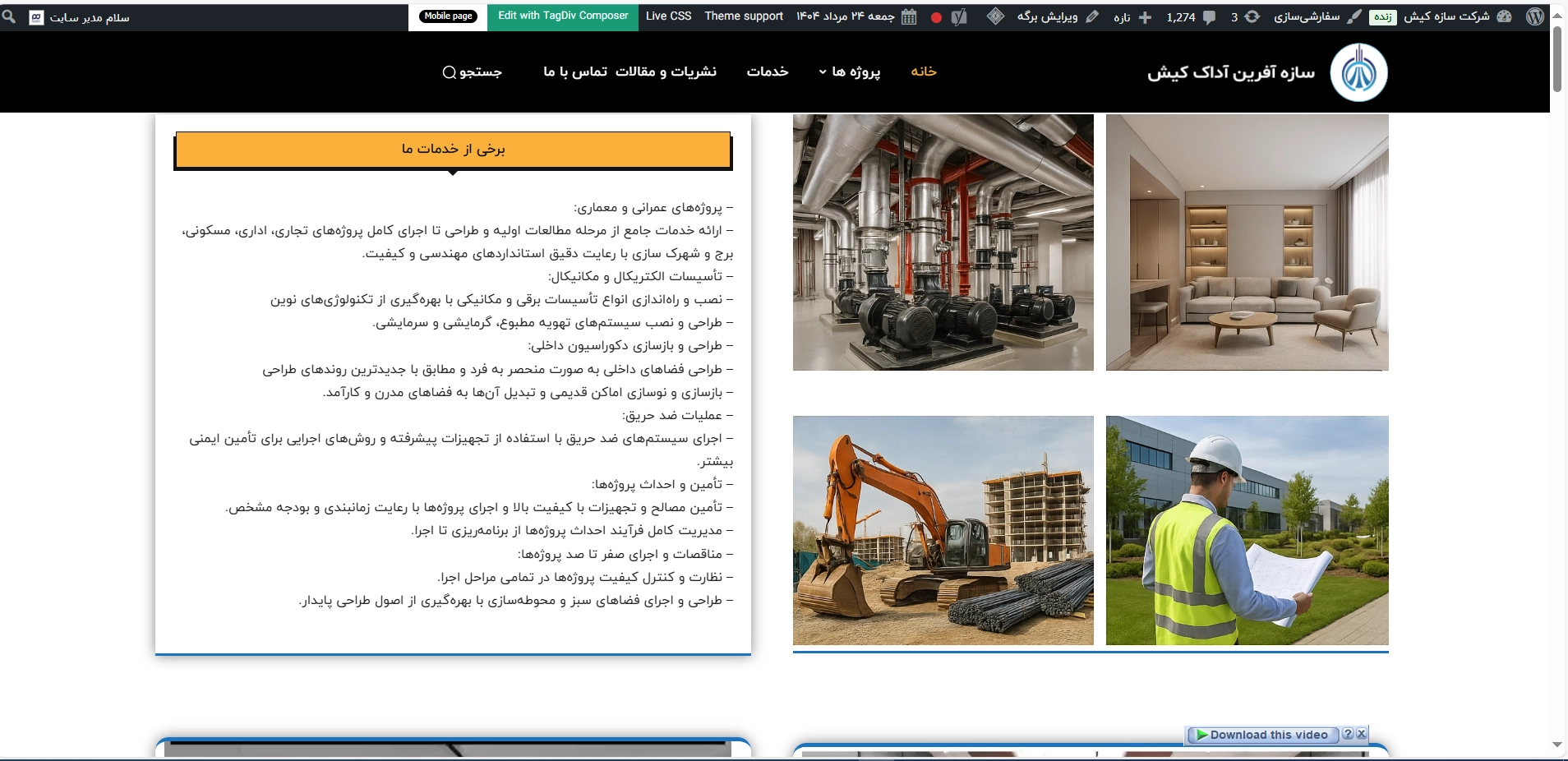
Task: Click the Mobile page button
Action: (449, 16)
